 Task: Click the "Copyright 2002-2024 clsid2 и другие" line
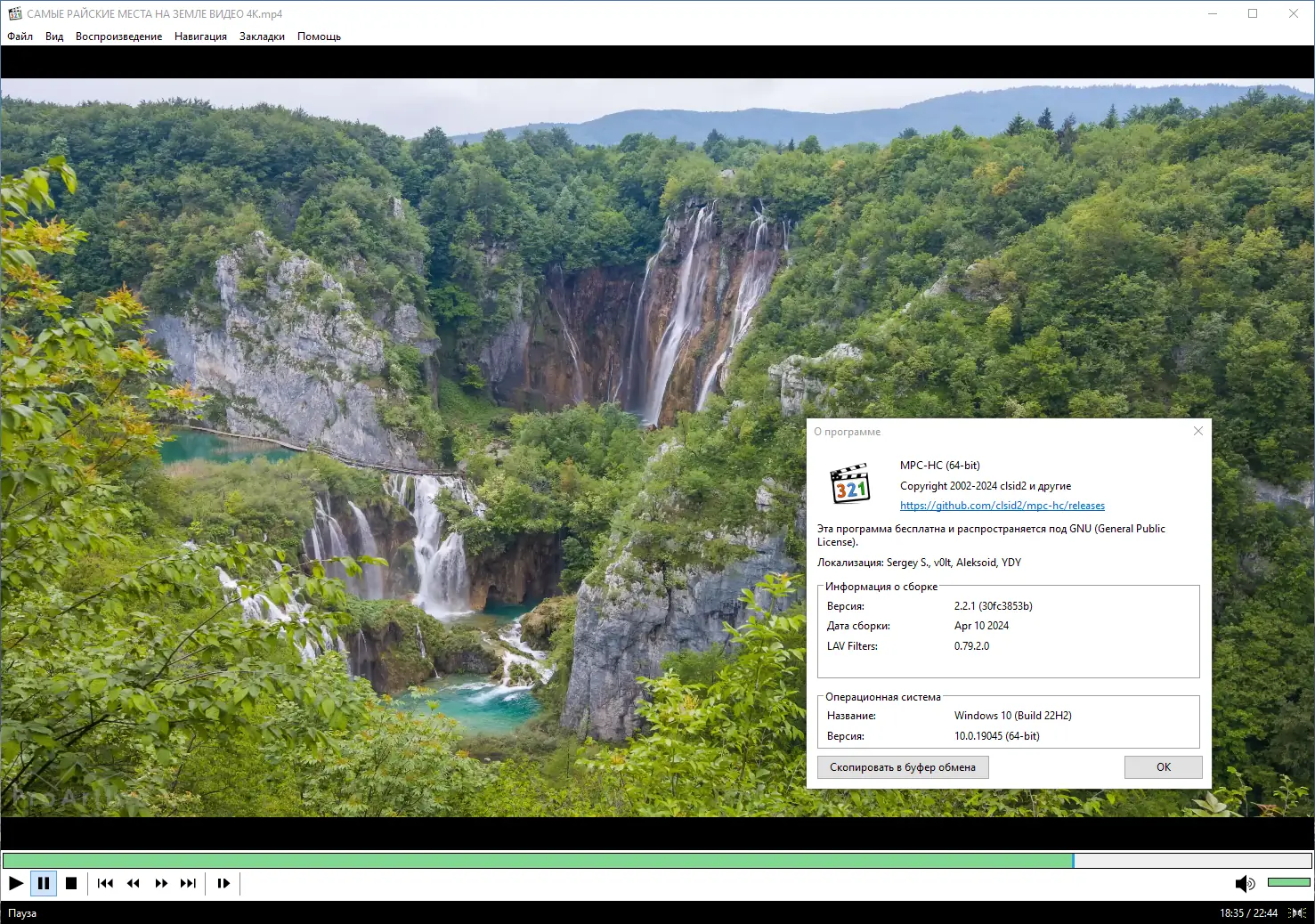pyautogui.click(x=986, y=486)
